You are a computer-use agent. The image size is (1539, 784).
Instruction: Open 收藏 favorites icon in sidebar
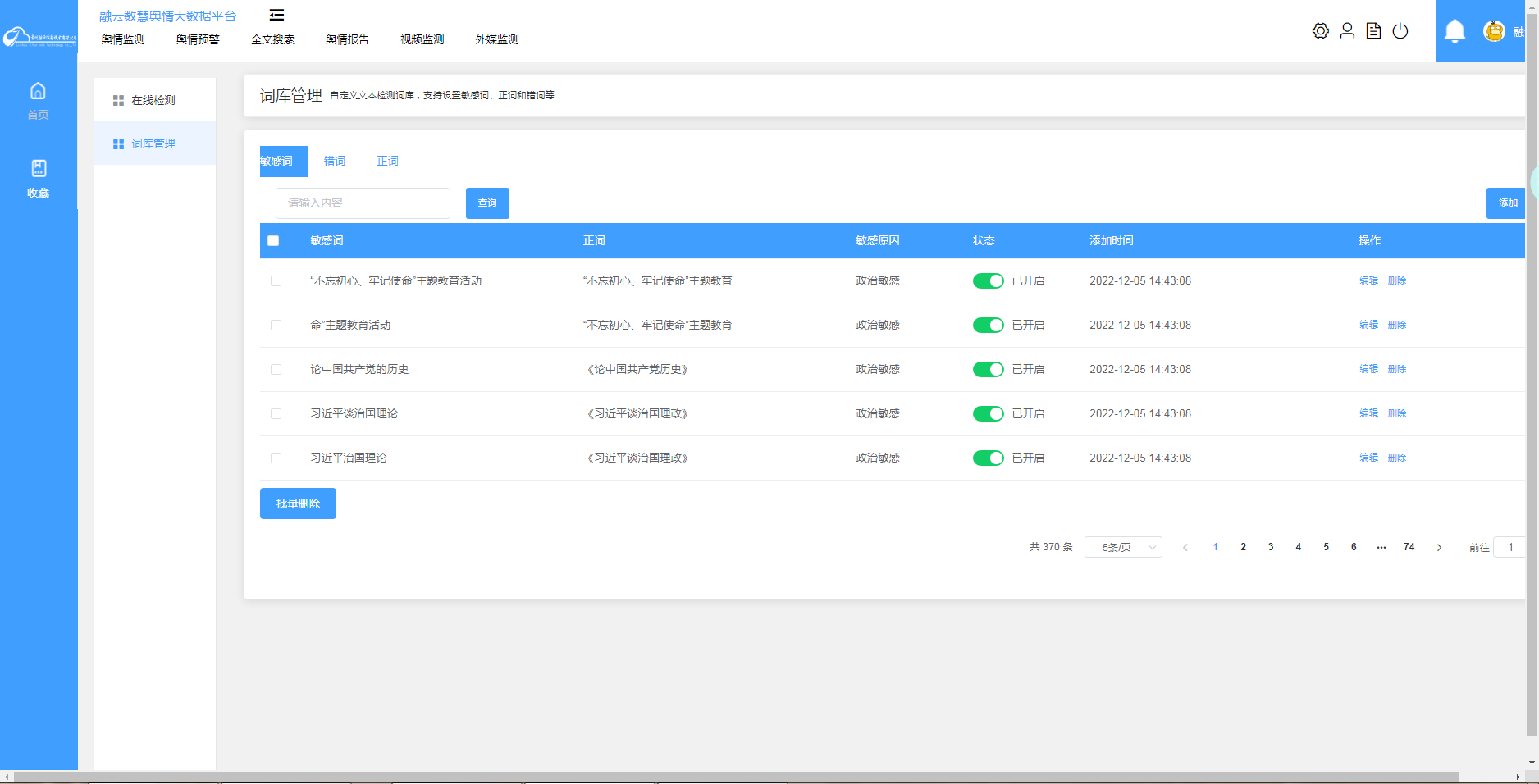tap(38, 169)
